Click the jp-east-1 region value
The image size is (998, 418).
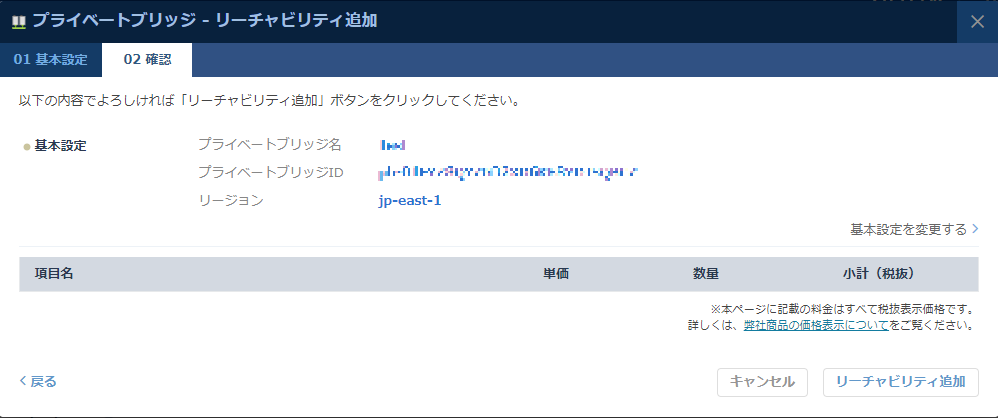410,200
